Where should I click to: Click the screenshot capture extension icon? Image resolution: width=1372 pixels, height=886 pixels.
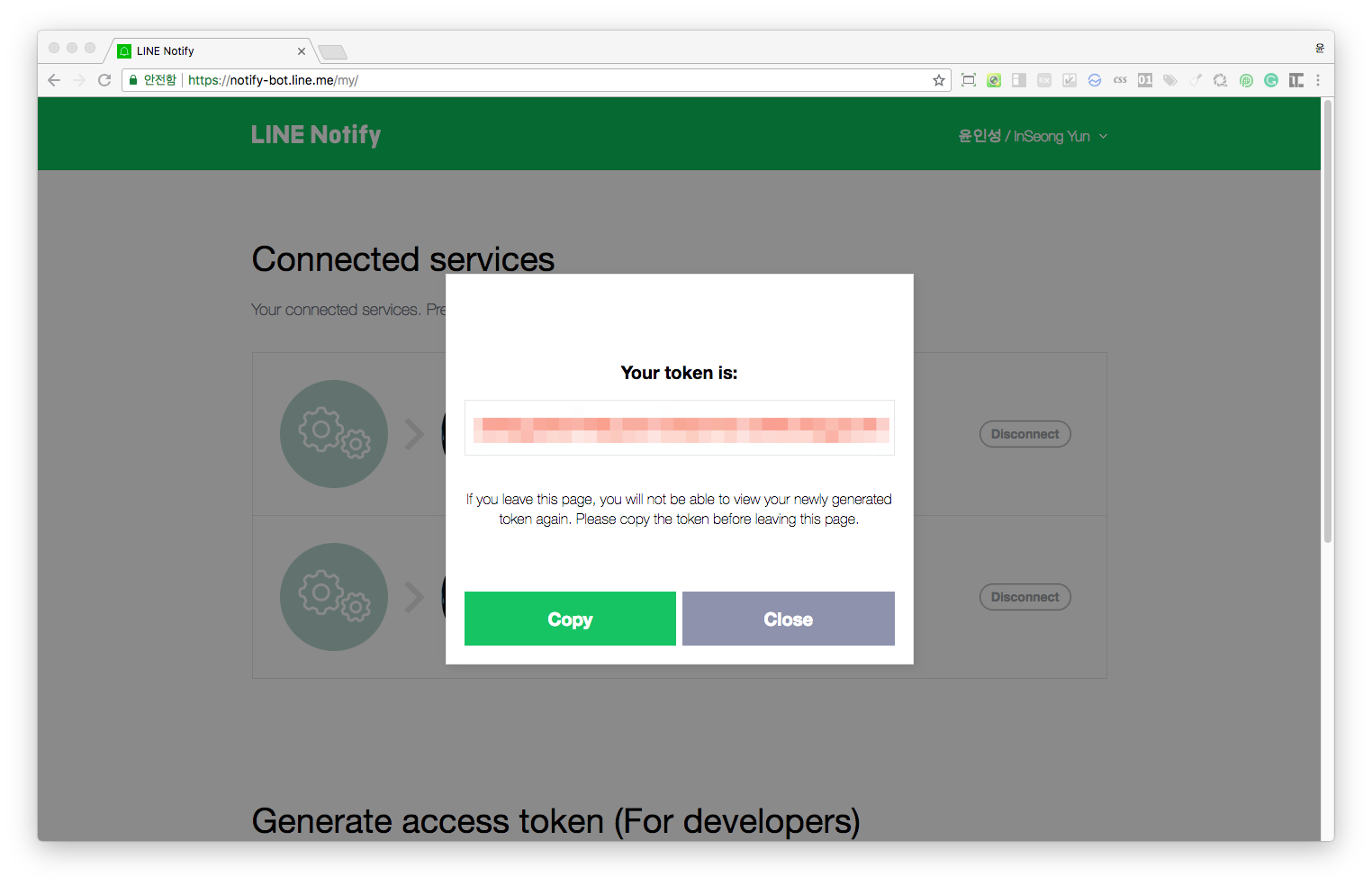point(969,80)
